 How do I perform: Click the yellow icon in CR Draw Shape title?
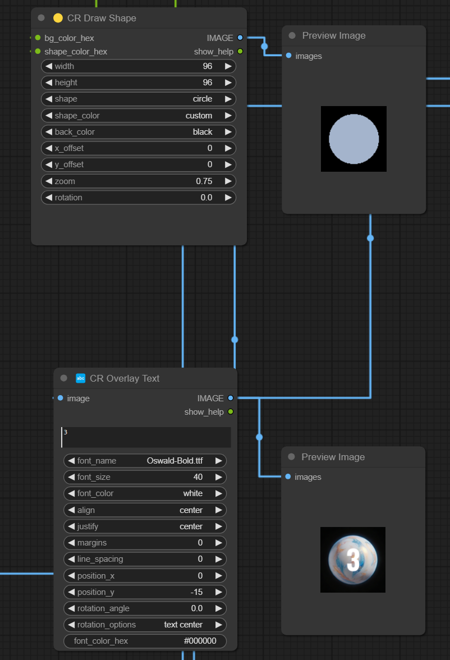58,18
